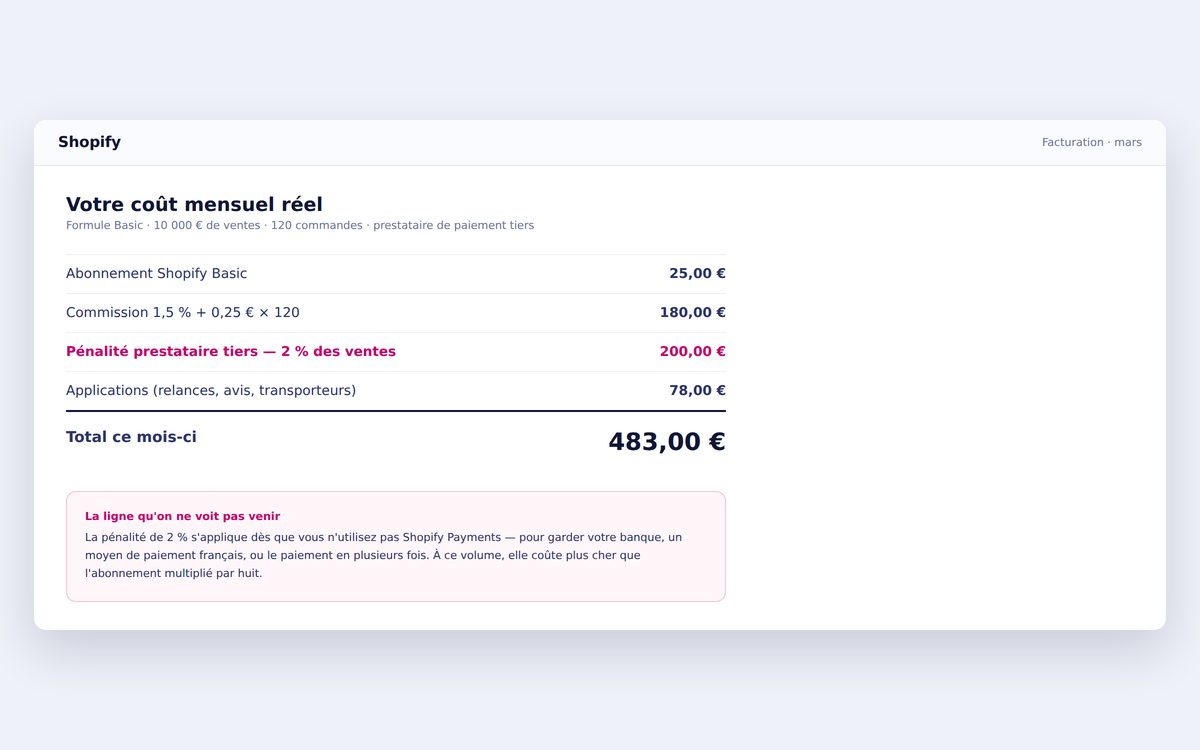The image size is (1200, 750).
Task: Click the heading Votre coût mensuel réel
Action: [x=194, y=204]
